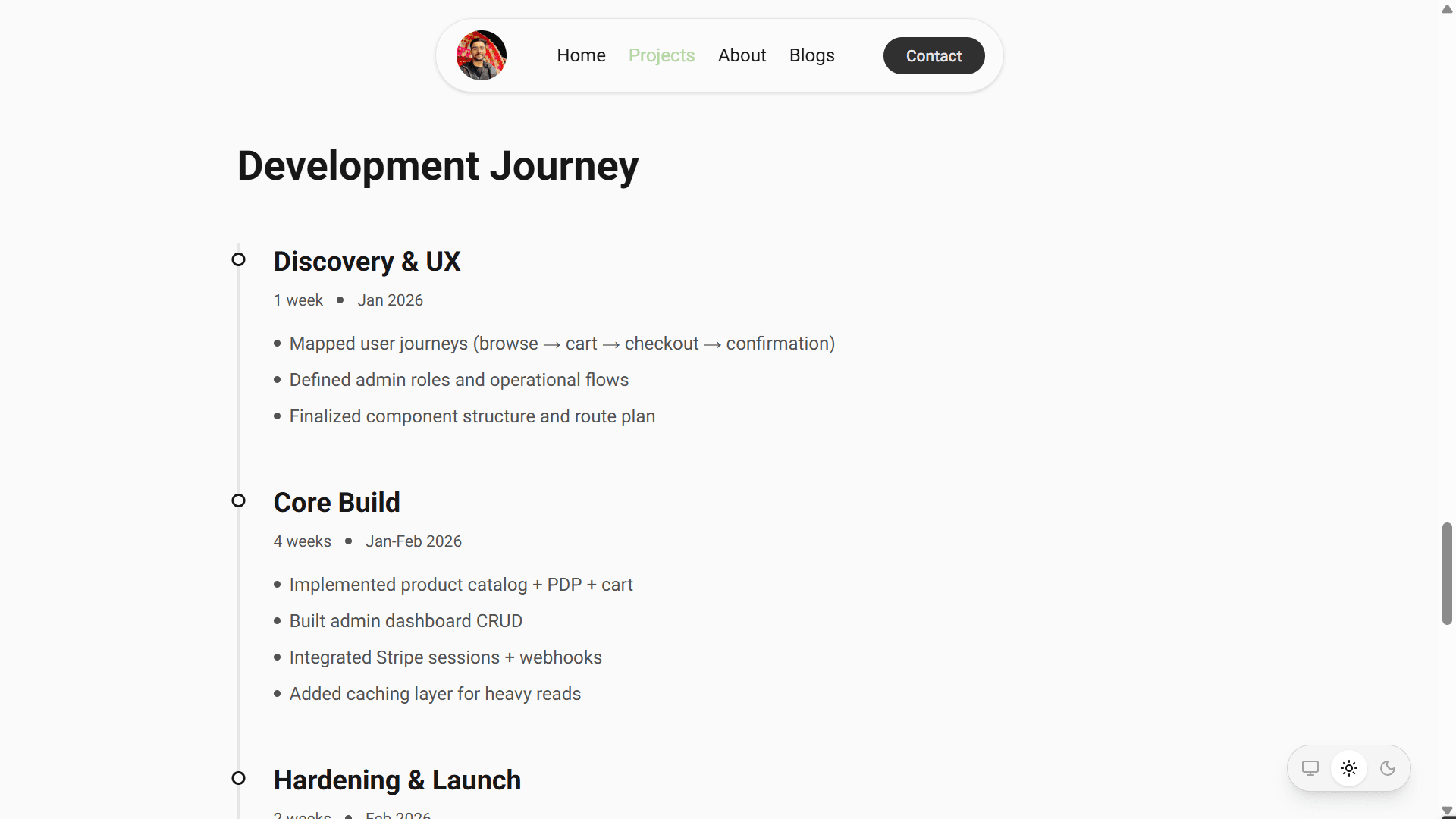Open the About page
Screen dimensions: 1456x819
[742, 55]
